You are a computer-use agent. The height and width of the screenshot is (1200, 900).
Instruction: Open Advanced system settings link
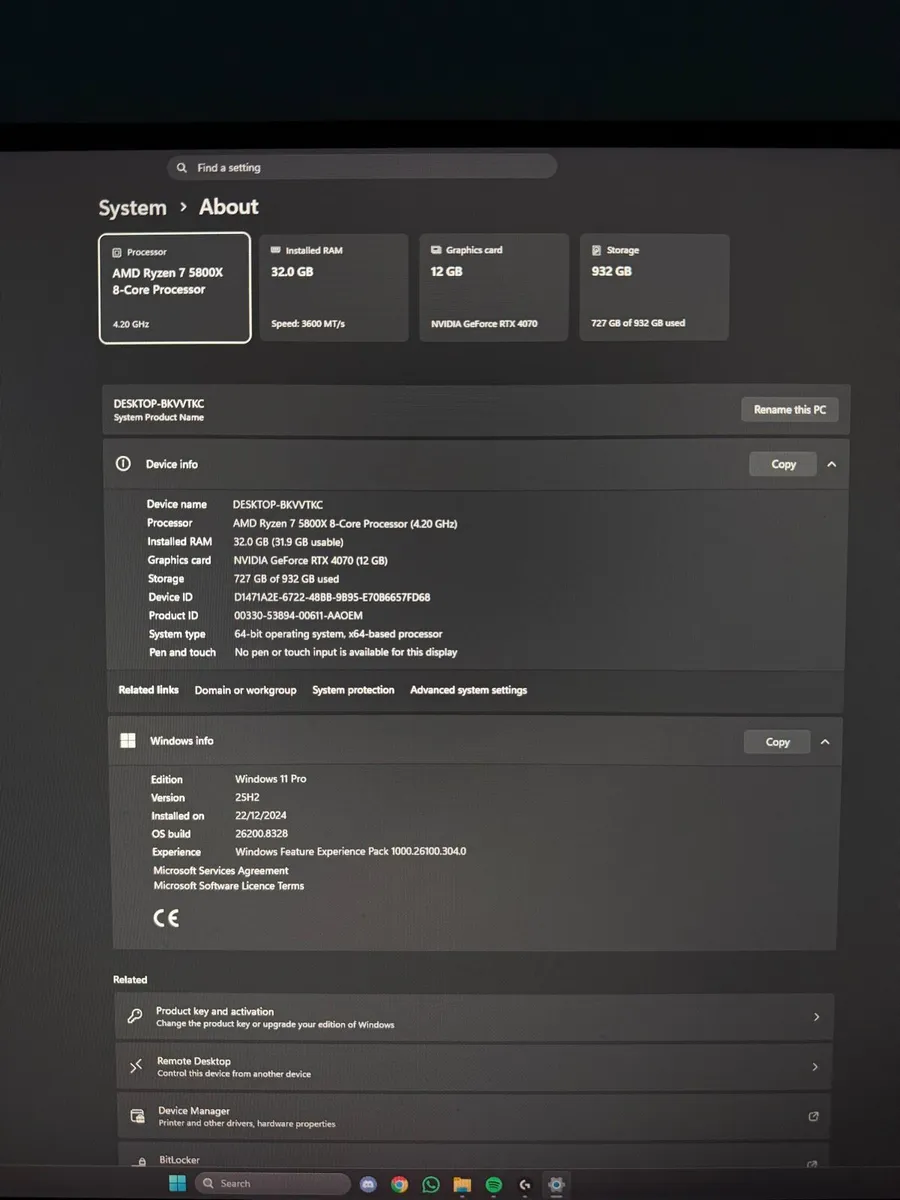tap(468, 690)
